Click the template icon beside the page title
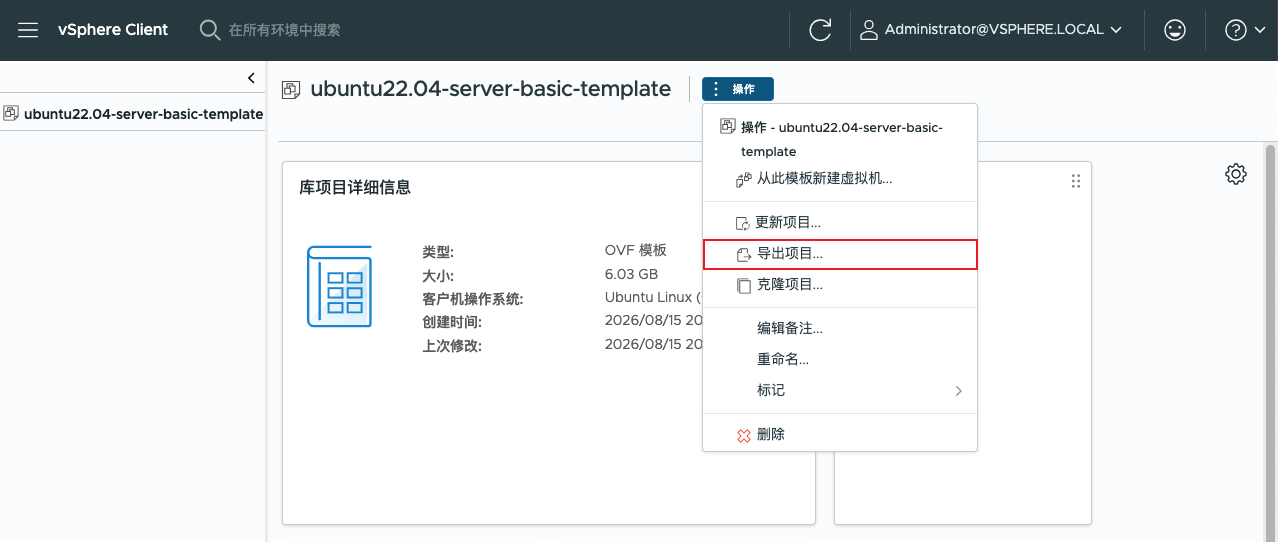Image resolution: width=1278 pixels, height=542 pixels. 291,89
